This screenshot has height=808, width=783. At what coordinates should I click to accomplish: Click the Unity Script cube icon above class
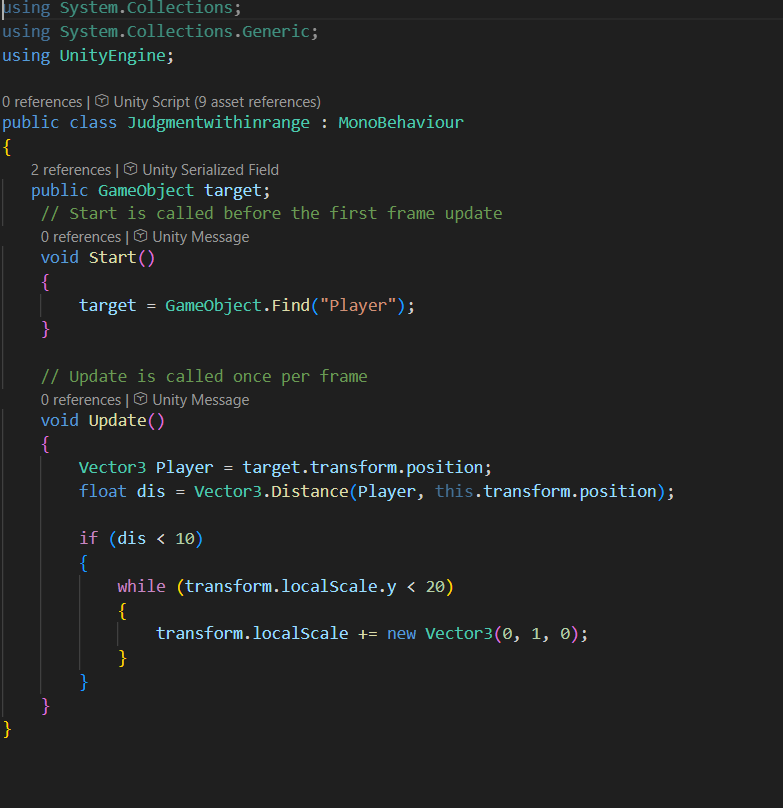(102, 102)
